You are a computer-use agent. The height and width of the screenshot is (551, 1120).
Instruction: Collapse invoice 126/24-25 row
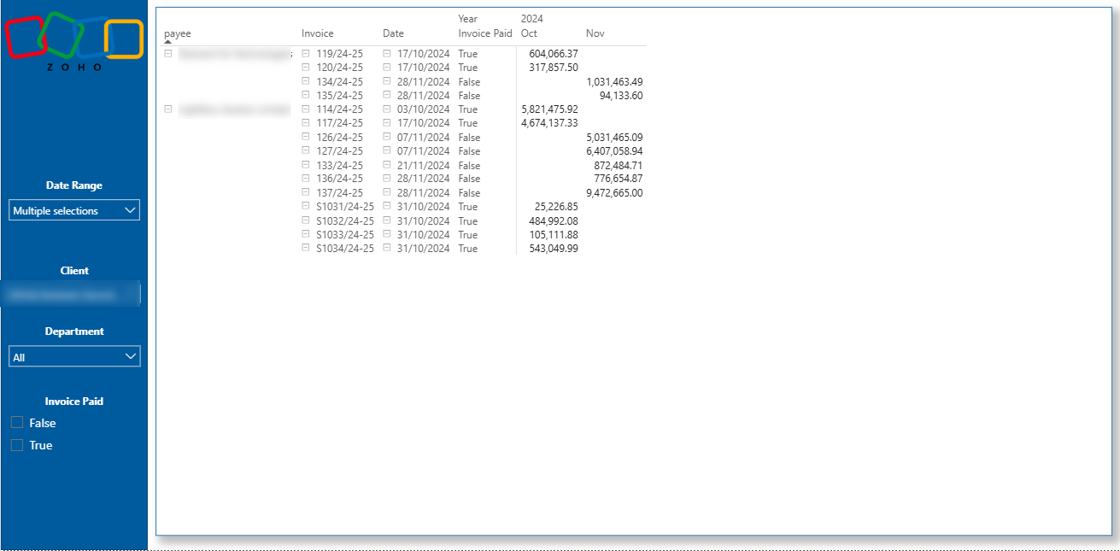coord(306,137)
